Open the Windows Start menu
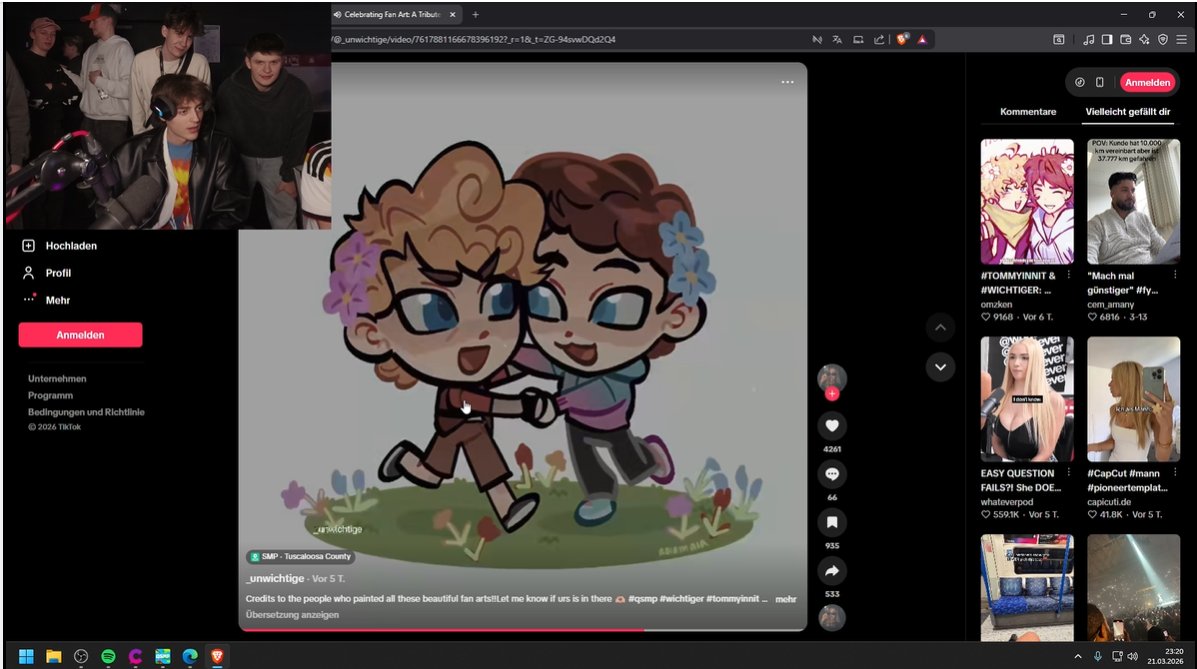The height and width of the screenshot is (669, 1197). coord(26,656)
